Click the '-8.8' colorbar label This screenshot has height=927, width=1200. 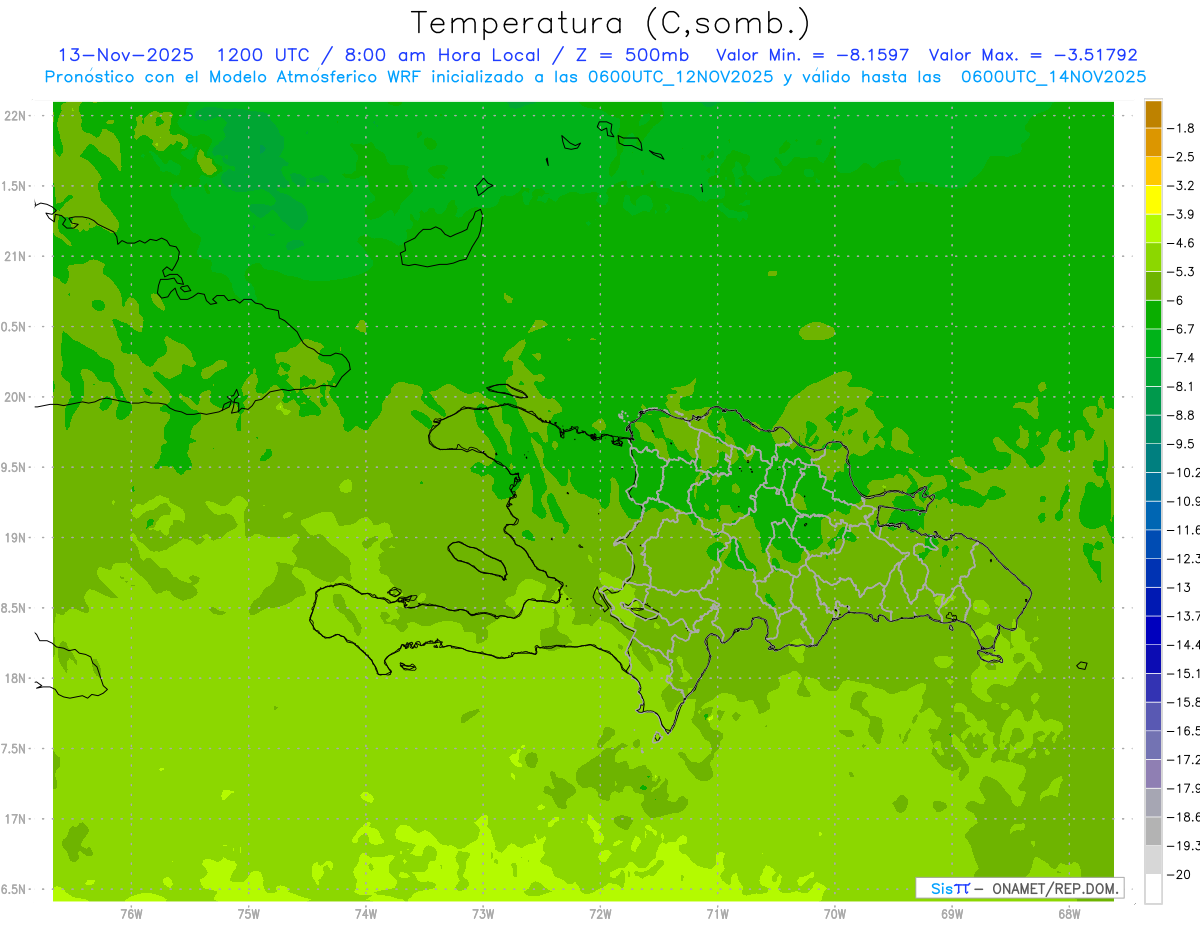[x=1180, y=415]
